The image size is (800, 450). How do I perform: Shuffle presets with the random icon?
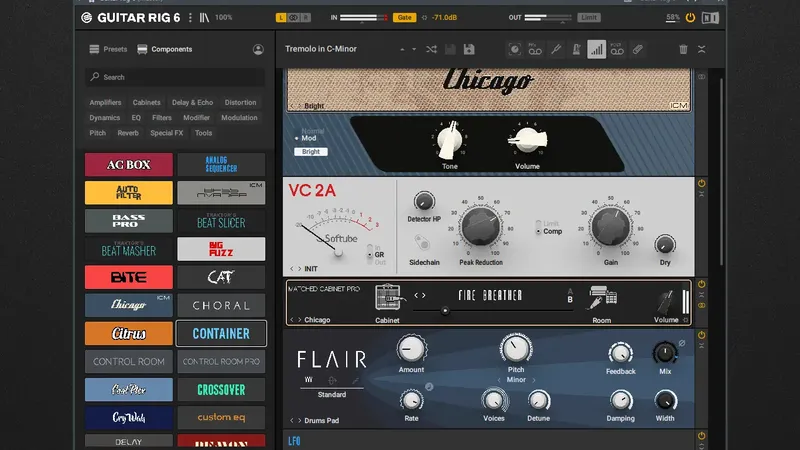(x=432, y=49)
